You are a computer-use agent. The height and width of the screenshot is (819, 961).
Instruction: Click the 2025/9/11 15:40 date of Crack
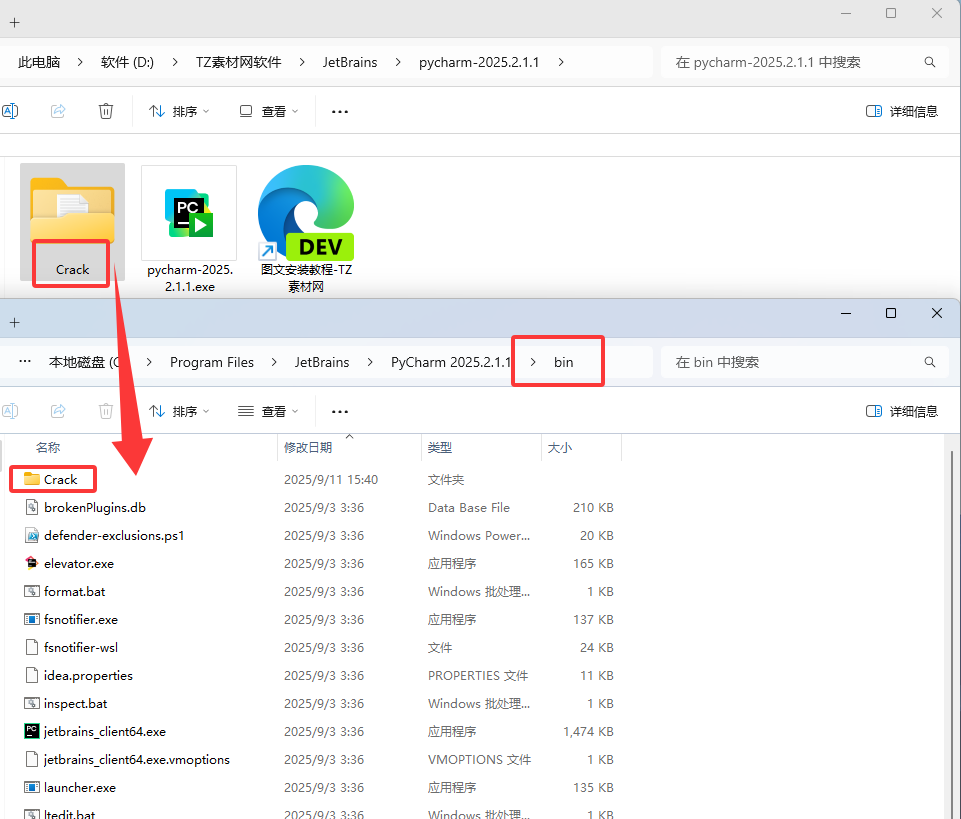click(331, 479)
